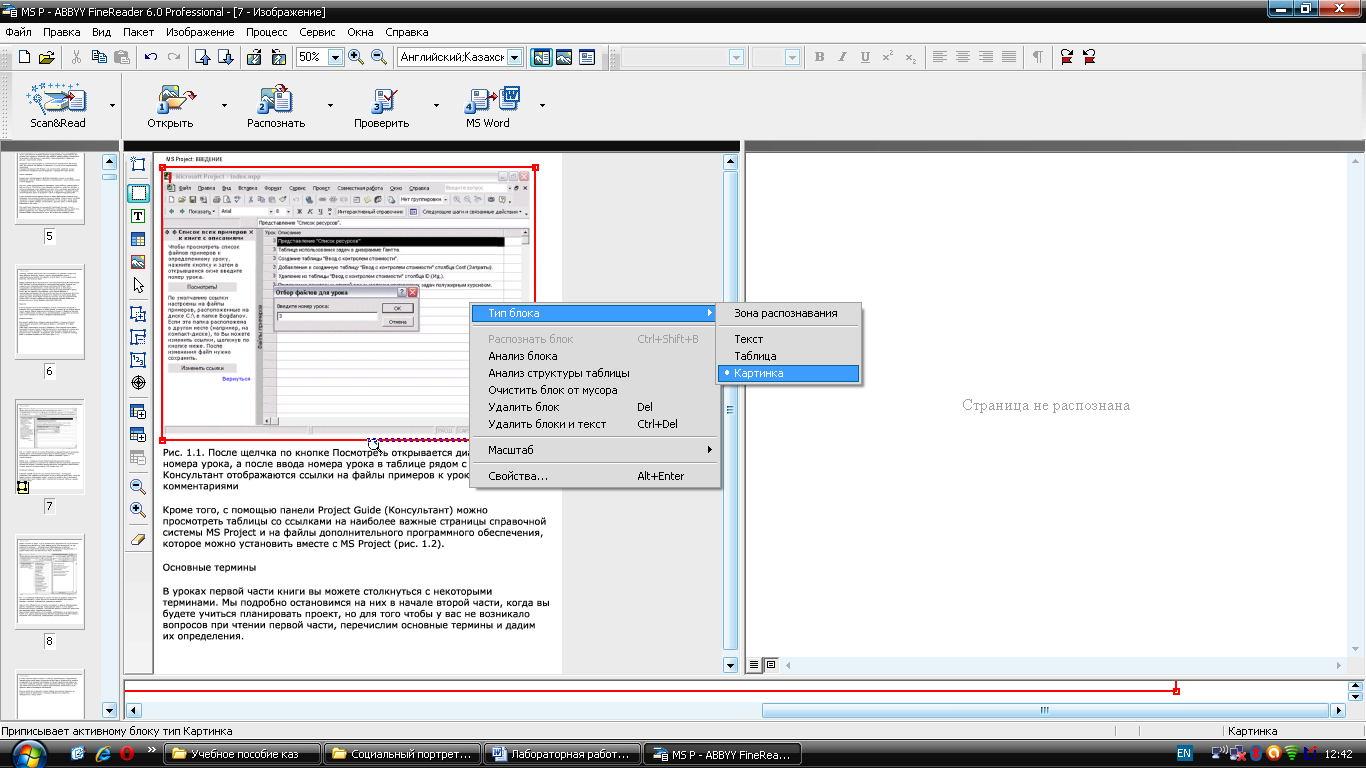Select the text block tool (T icon)
This screenshot has height=768, width=1366.
tap(138, 216)
